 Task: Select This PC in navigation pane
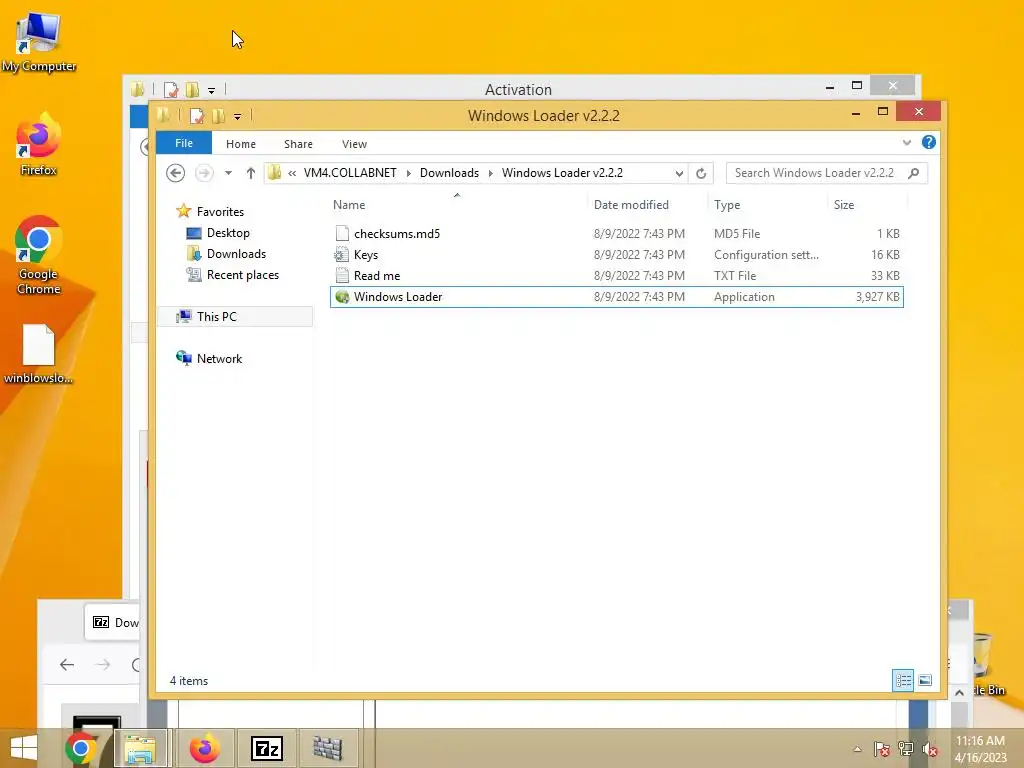point(216,317)
